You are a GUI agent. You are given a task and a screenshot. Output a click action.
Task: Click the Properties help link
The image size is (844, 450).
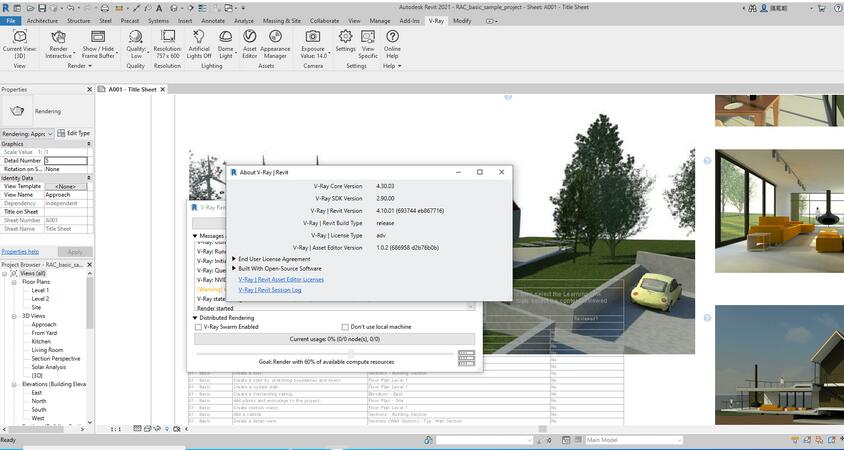pos(20,251)
